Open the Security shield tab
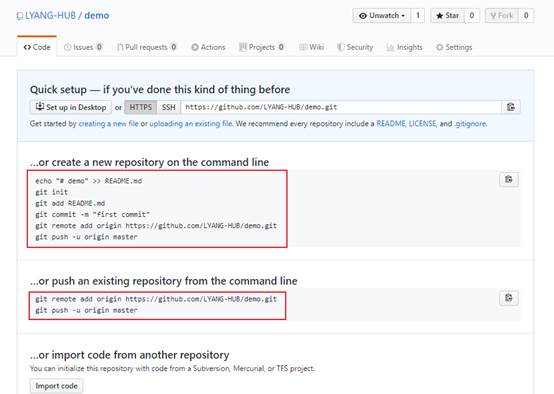The height and width of the screenshot is (394, 554). click(x=355, y=47)
